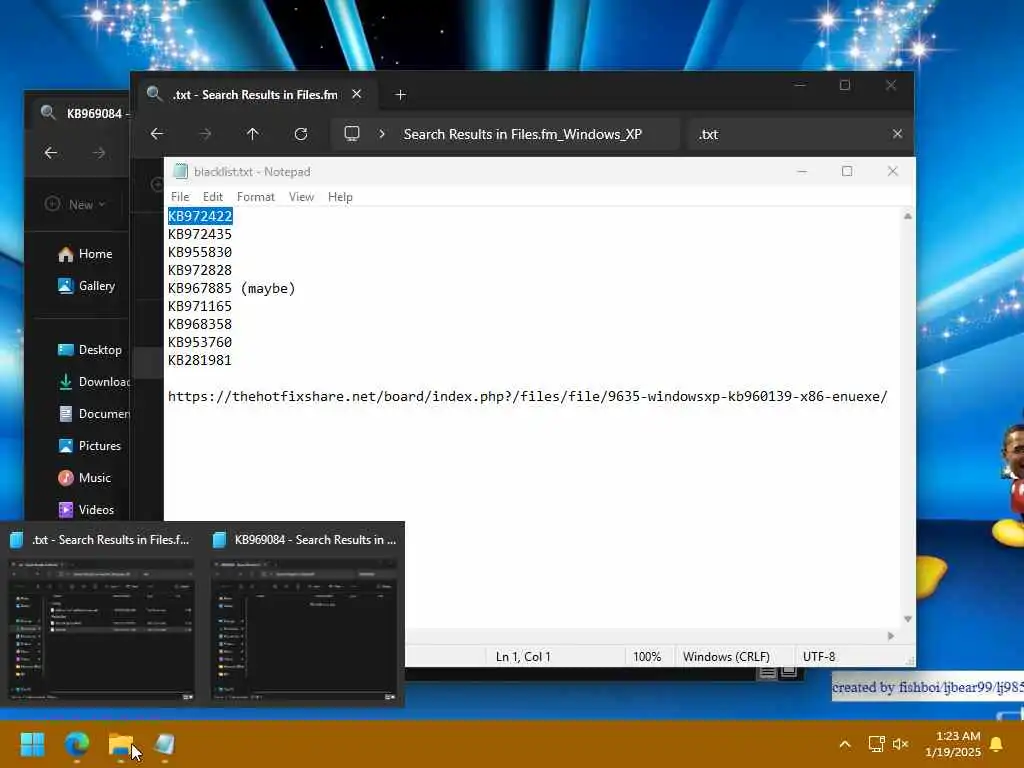Click 'Ln 1, Col 1' in status bar
This screenshot has height=768, width=1024.
[x=523, y=656]
